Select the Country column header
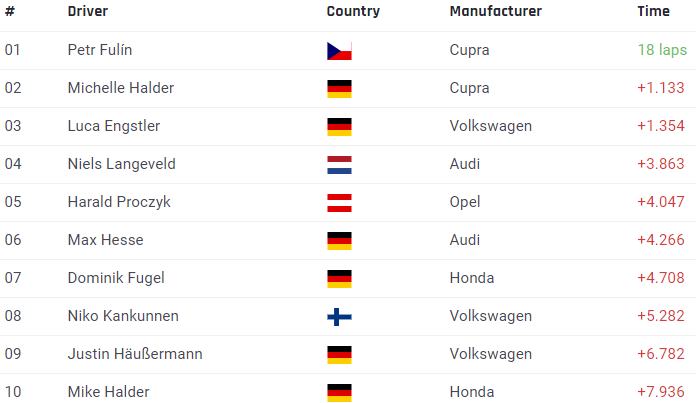The height and width of the screenshot is (403, 696). point(353,11)
